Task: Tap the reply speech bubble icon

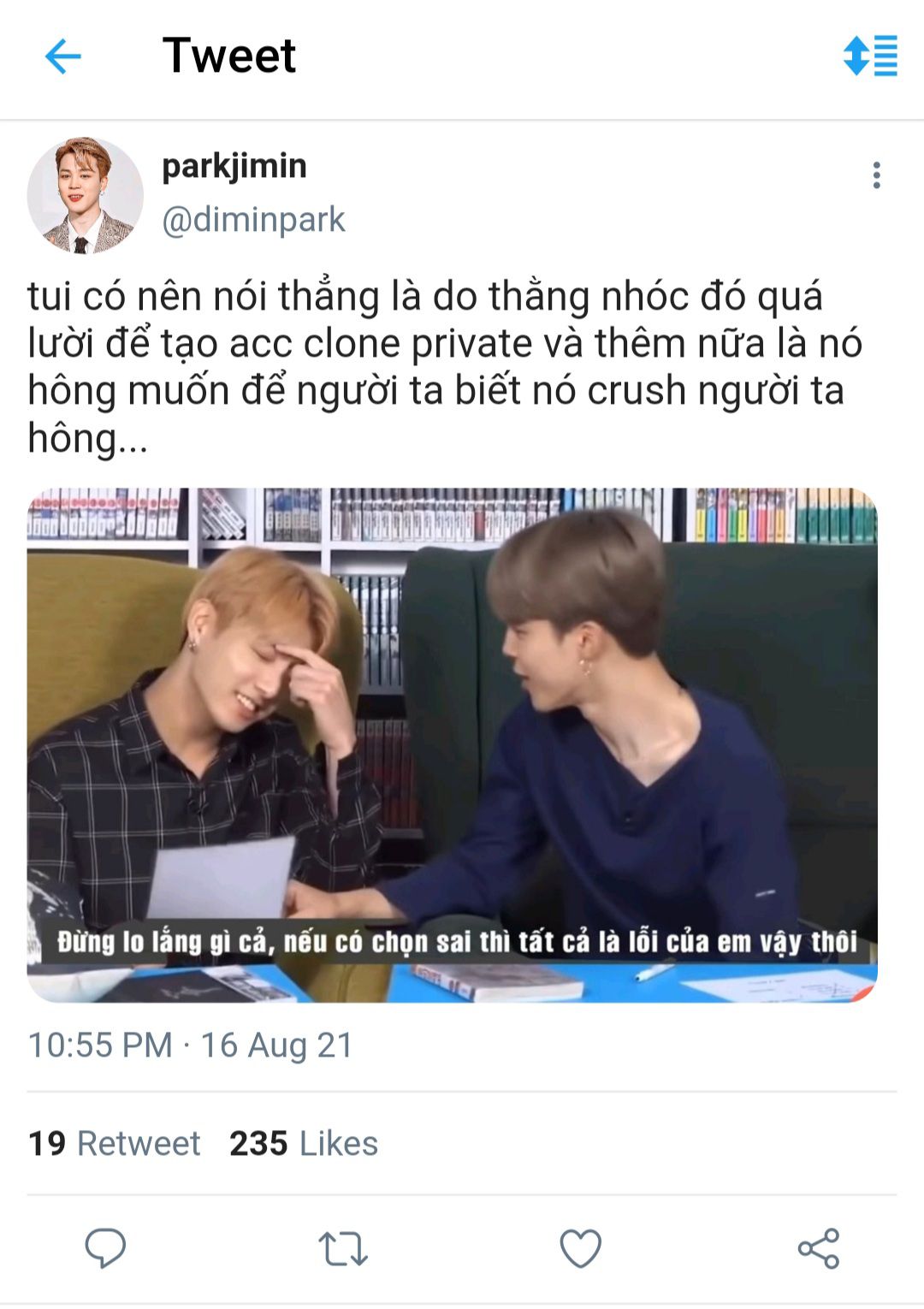Action: [x=105, y=1247]
